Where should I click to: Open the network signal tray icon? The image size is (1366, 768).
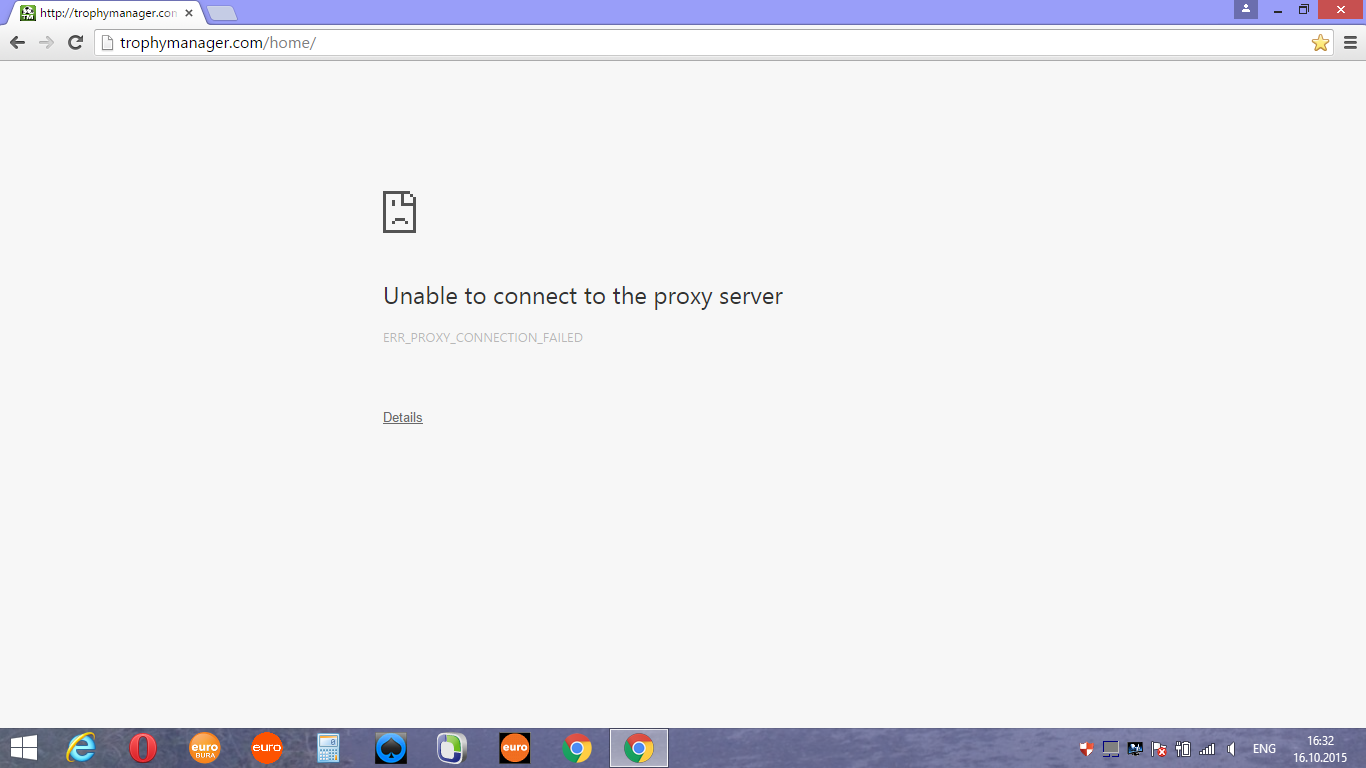click(x=1207, y=748)
